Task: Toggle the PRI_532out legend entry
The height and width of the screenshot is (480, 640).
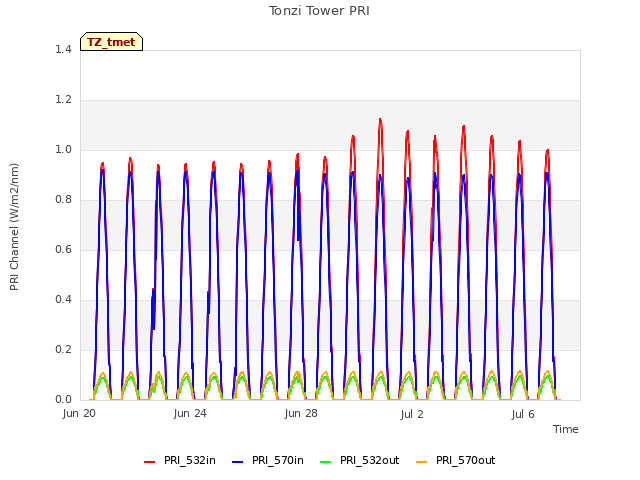Action: click(360, 461)
